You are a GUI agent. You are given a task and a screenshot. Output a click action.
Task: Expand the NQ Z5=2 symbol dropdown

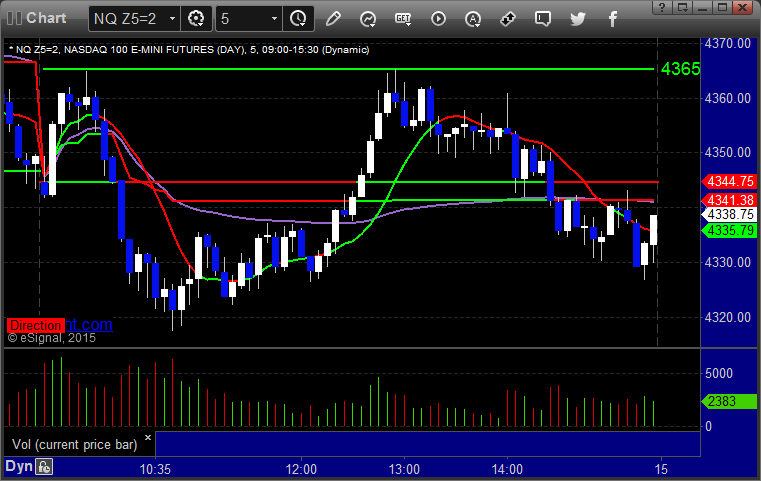click(172, 19)
